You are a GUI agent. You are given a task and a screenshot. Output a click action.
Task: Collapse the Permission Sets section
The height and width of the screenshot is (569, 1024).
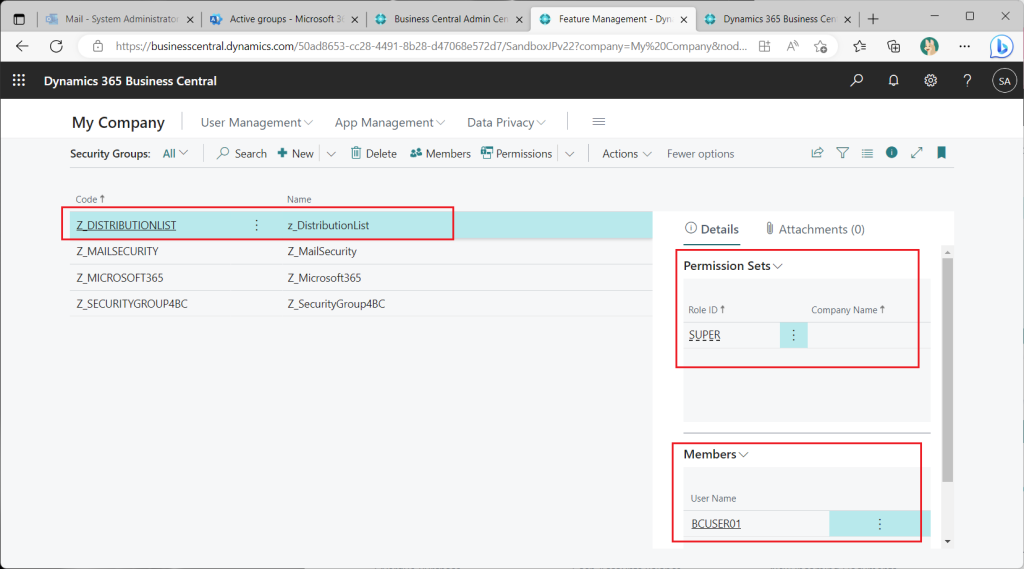(733, 266)
